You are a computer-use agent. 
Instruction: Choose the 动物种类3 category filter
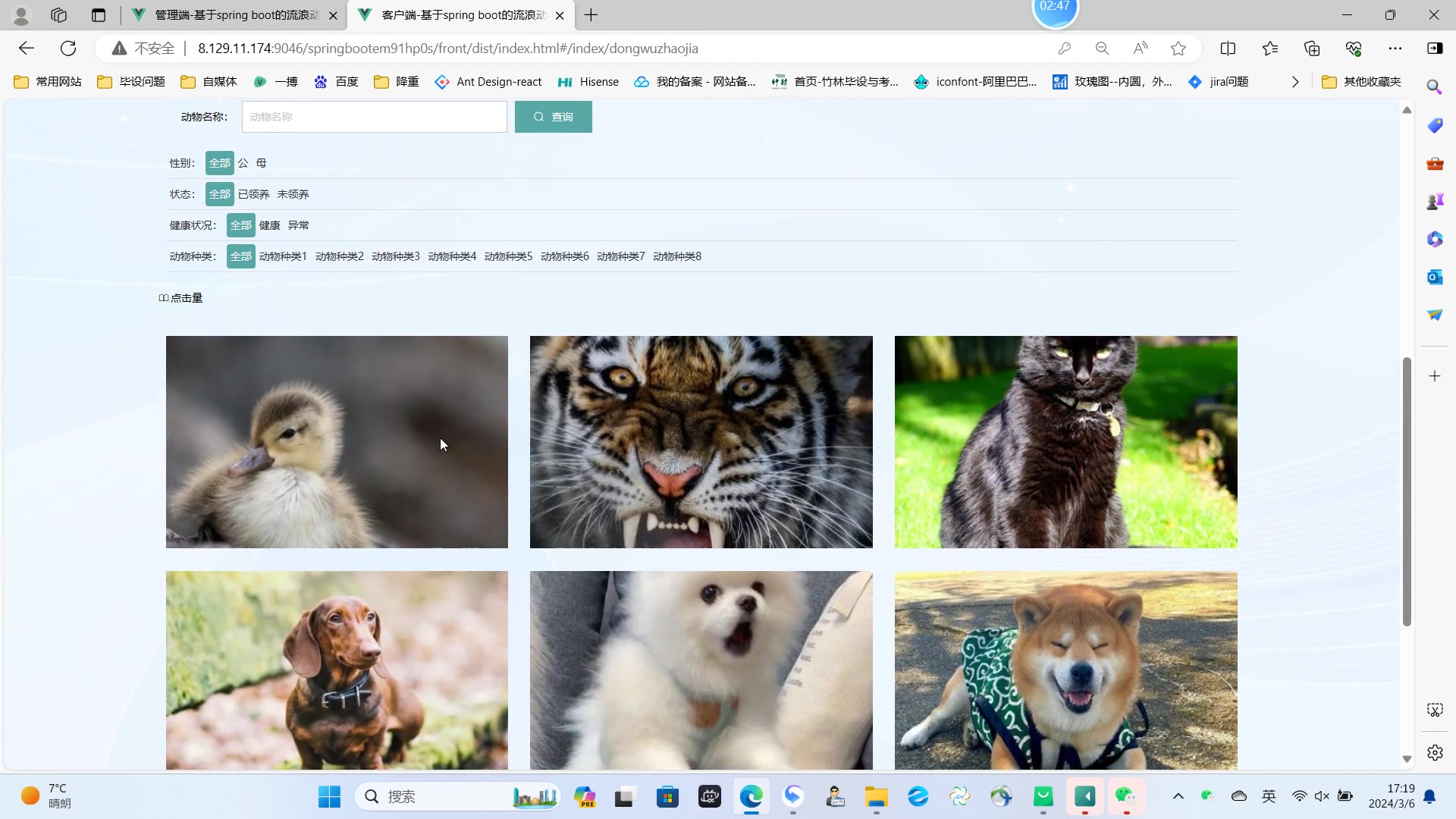click(395, 256)
